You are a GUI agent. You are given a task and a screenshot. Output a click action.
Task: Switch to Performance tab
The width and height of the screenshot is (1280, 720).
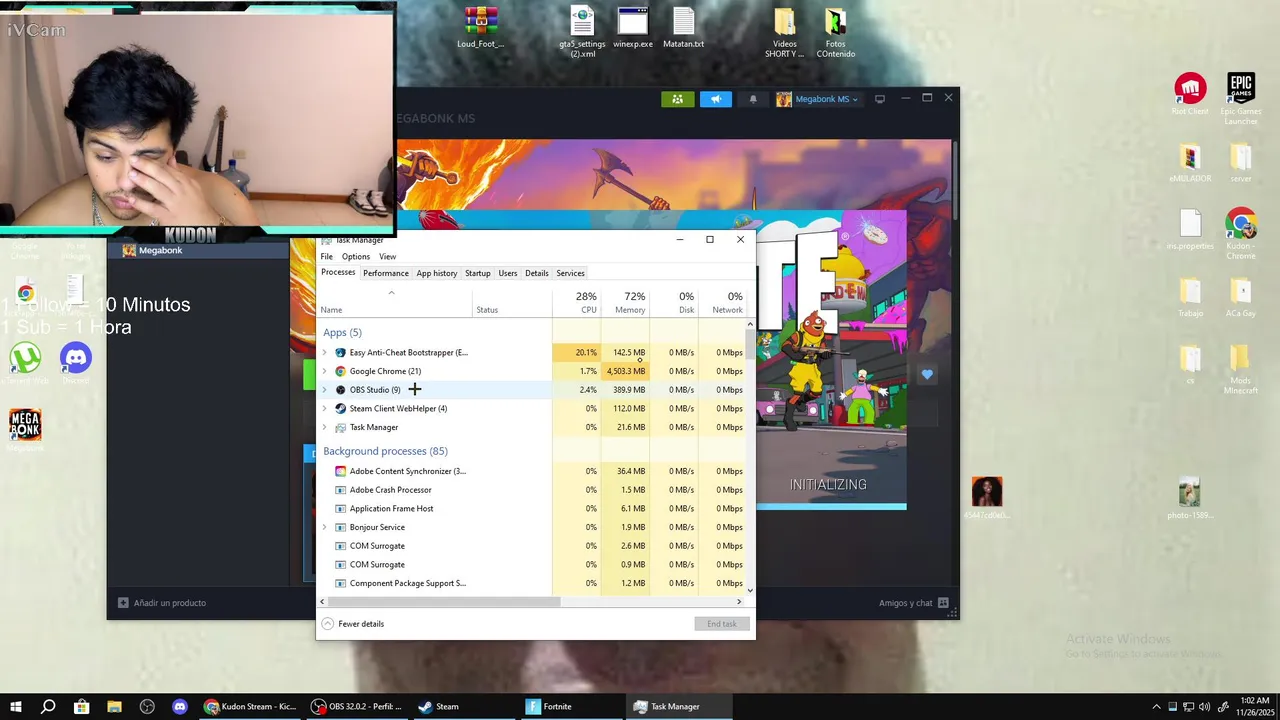click(386, 273)
